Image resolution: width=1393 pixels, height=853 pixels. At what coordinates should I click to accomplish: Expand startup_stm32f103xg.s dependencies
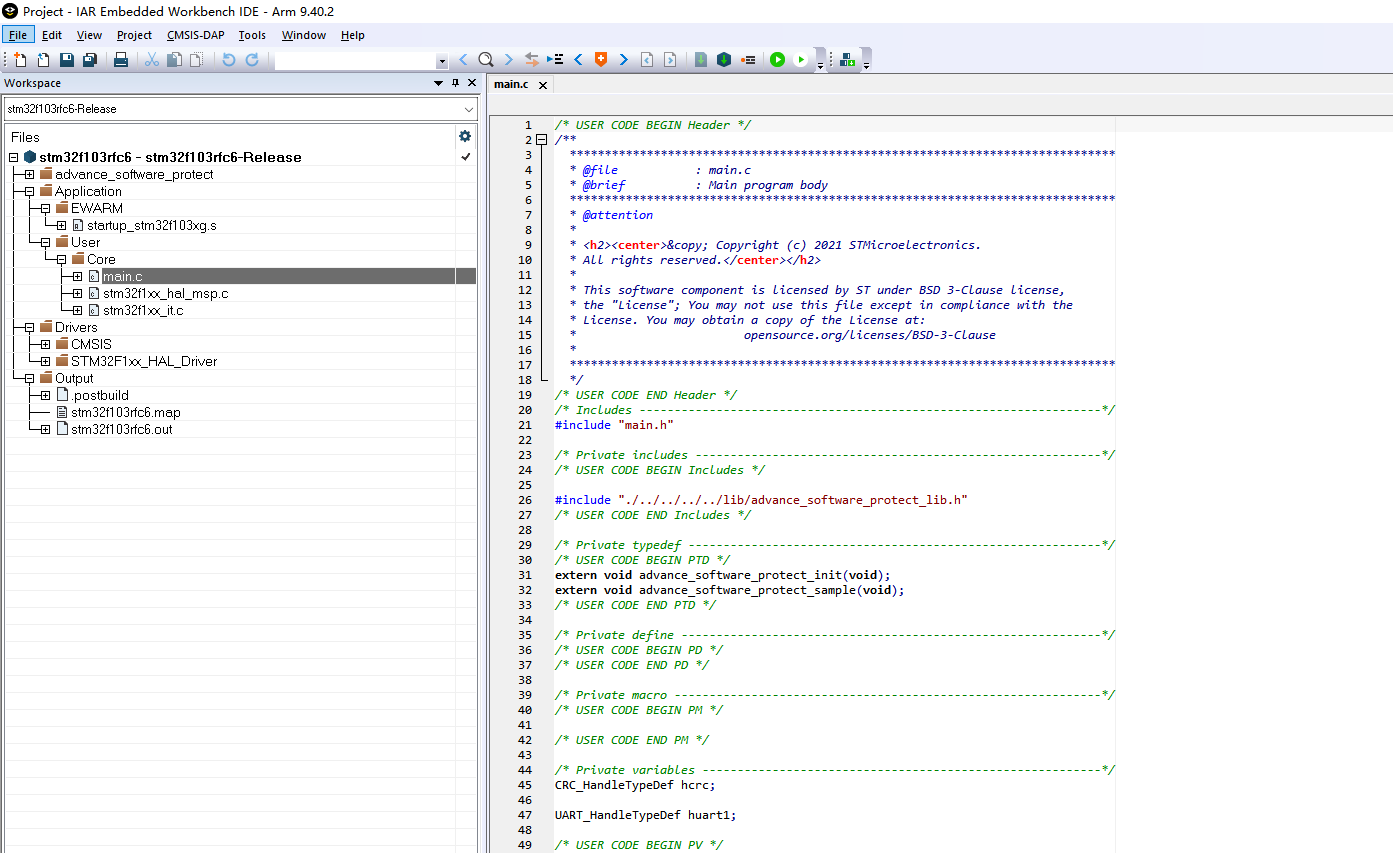click(x=61, y=225)
